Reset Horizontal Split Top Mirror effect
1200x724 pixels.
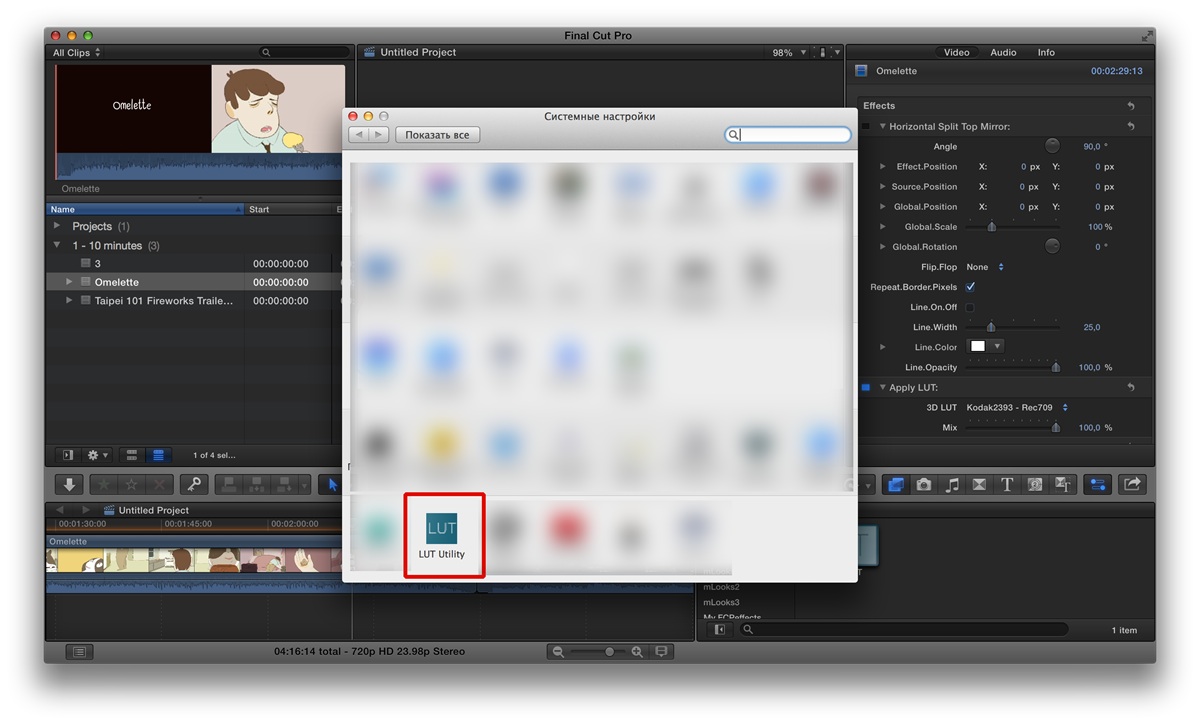1130,127
